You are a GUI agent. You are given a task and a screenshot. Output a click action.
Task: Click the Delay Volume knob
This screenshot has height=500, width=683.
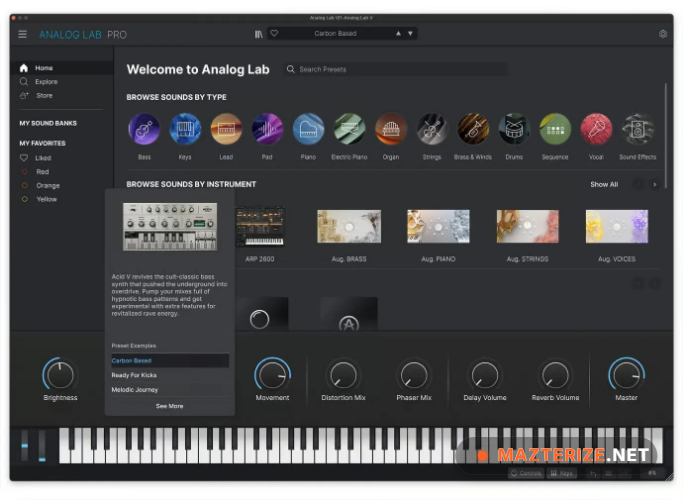coord(485,375)
